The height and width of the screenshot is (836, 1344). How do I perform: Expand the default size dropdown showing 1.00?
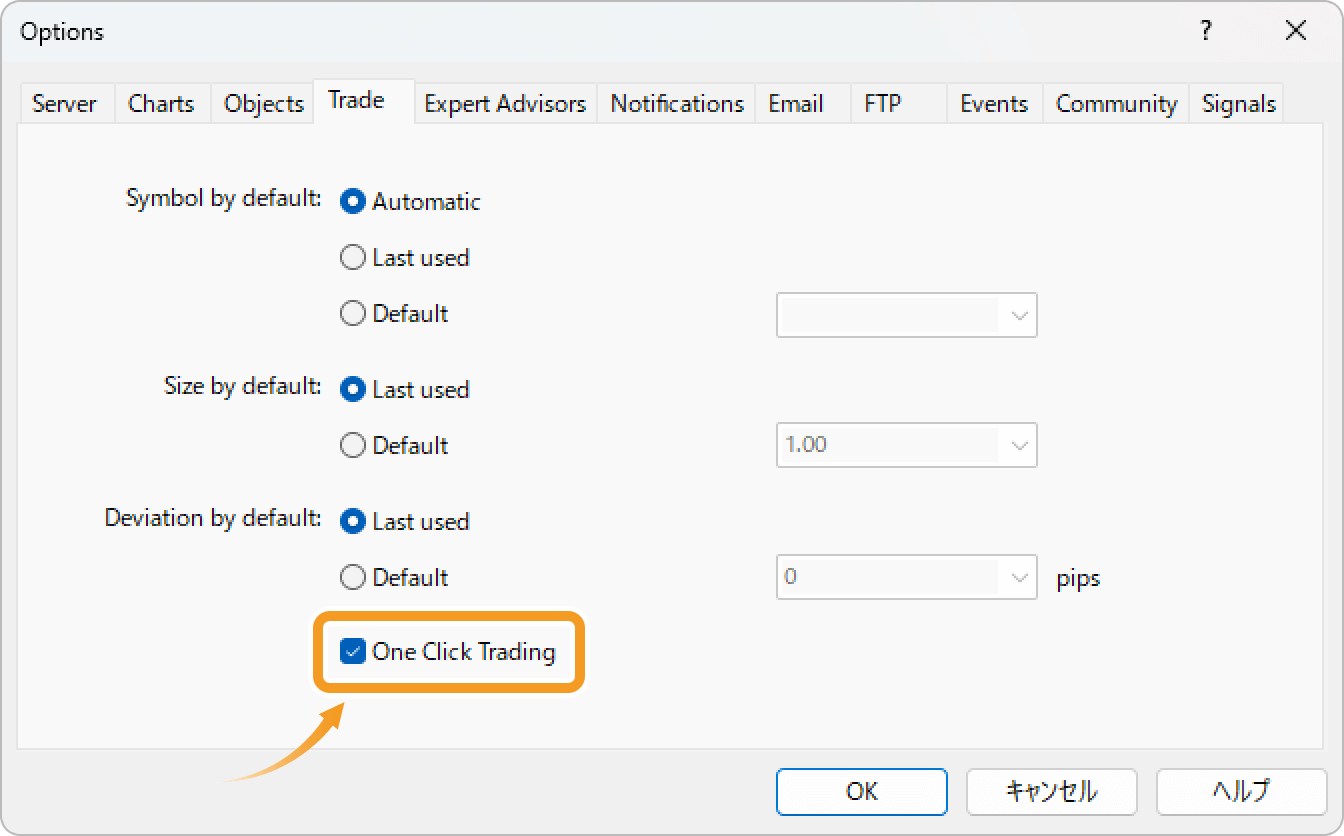click(1019, 445)
